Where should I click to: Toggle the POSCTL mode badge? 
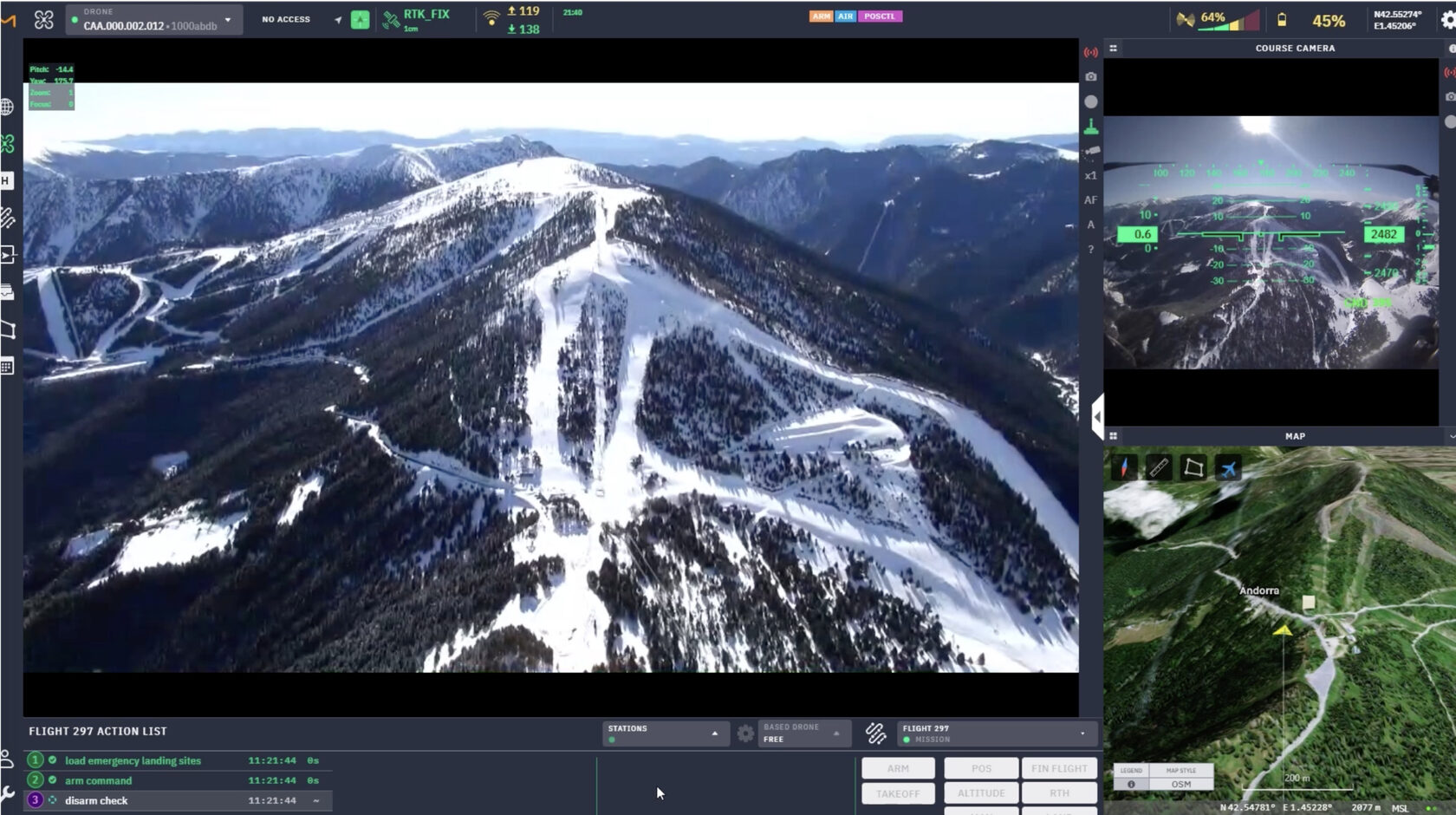coord(881,16)
